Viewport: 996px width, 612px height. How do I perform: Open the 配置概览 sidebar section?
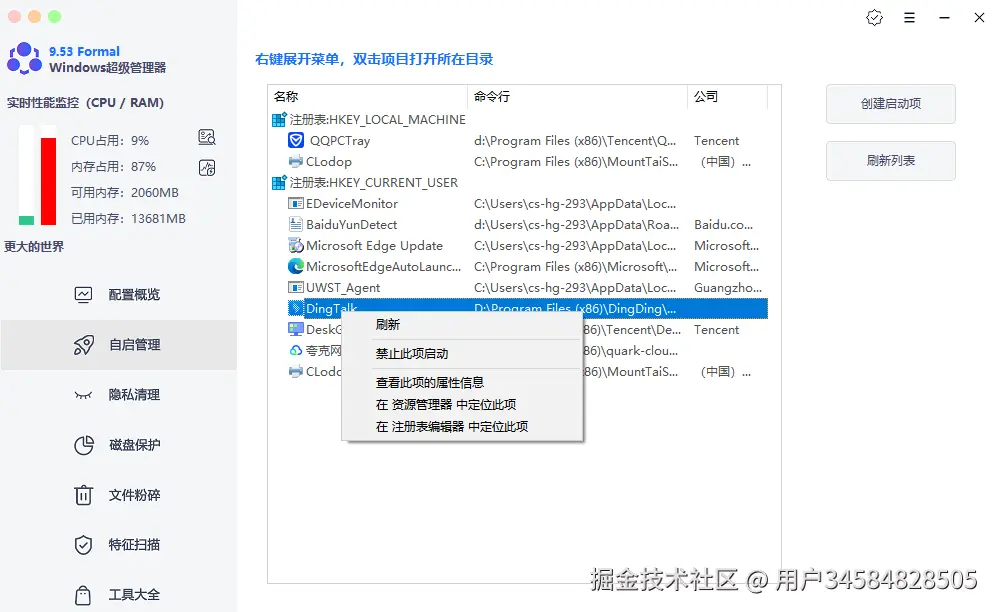[119, 294]
